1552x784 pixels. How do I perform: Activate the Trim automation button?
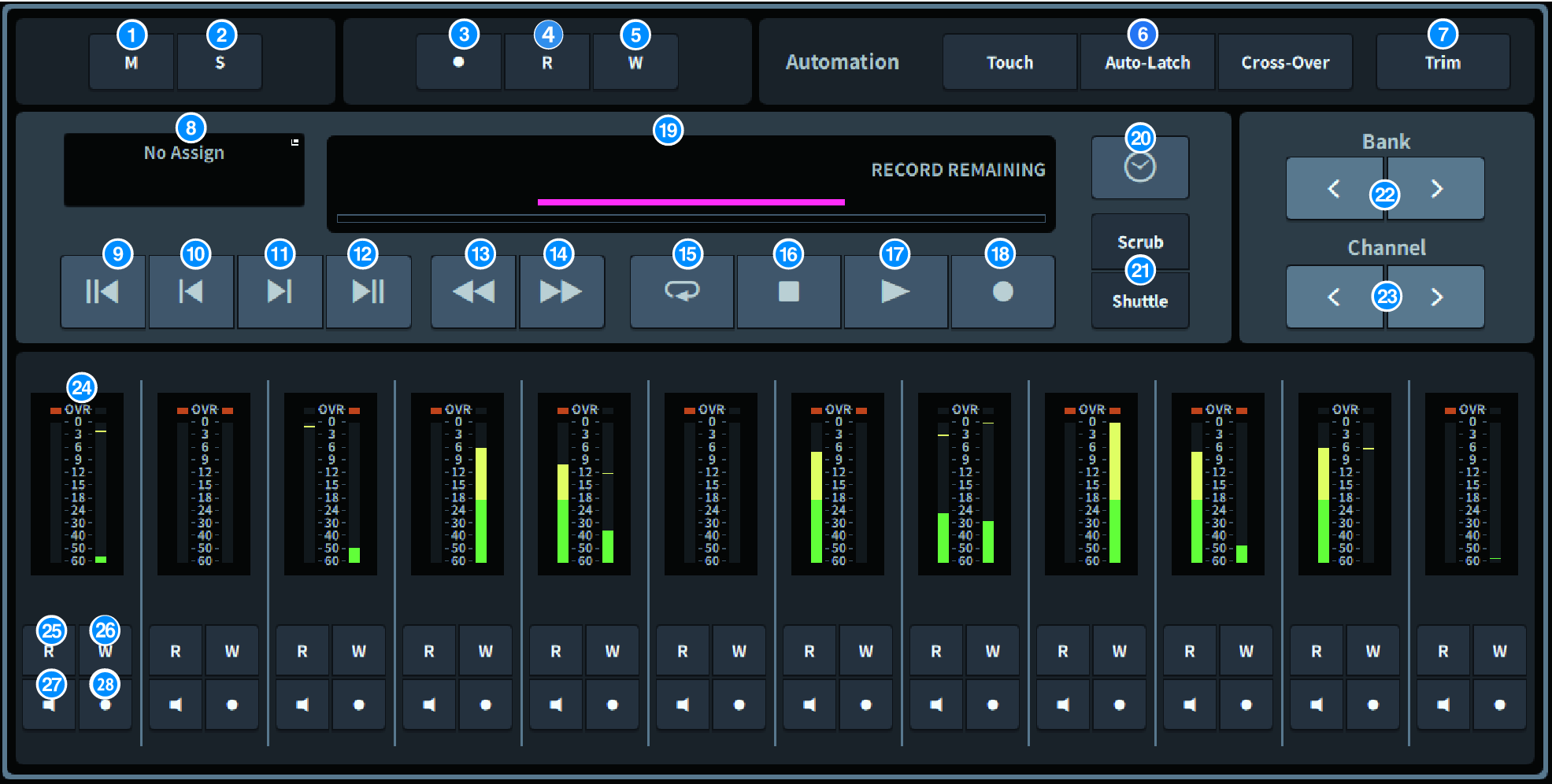pos(1442,62)
